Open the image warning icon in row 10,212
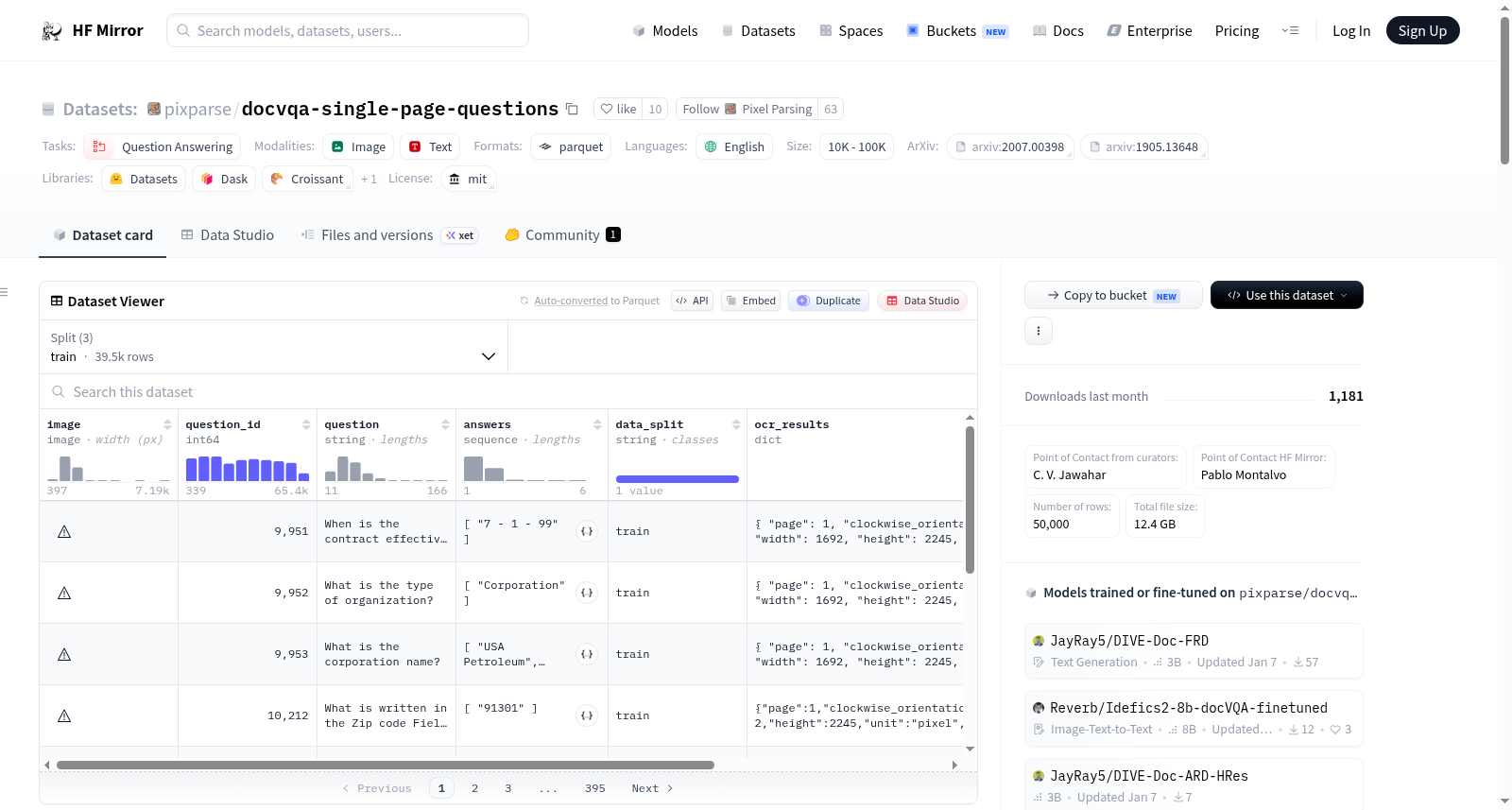The height and width of the screenshot is (810, 1512). [64, 715]
